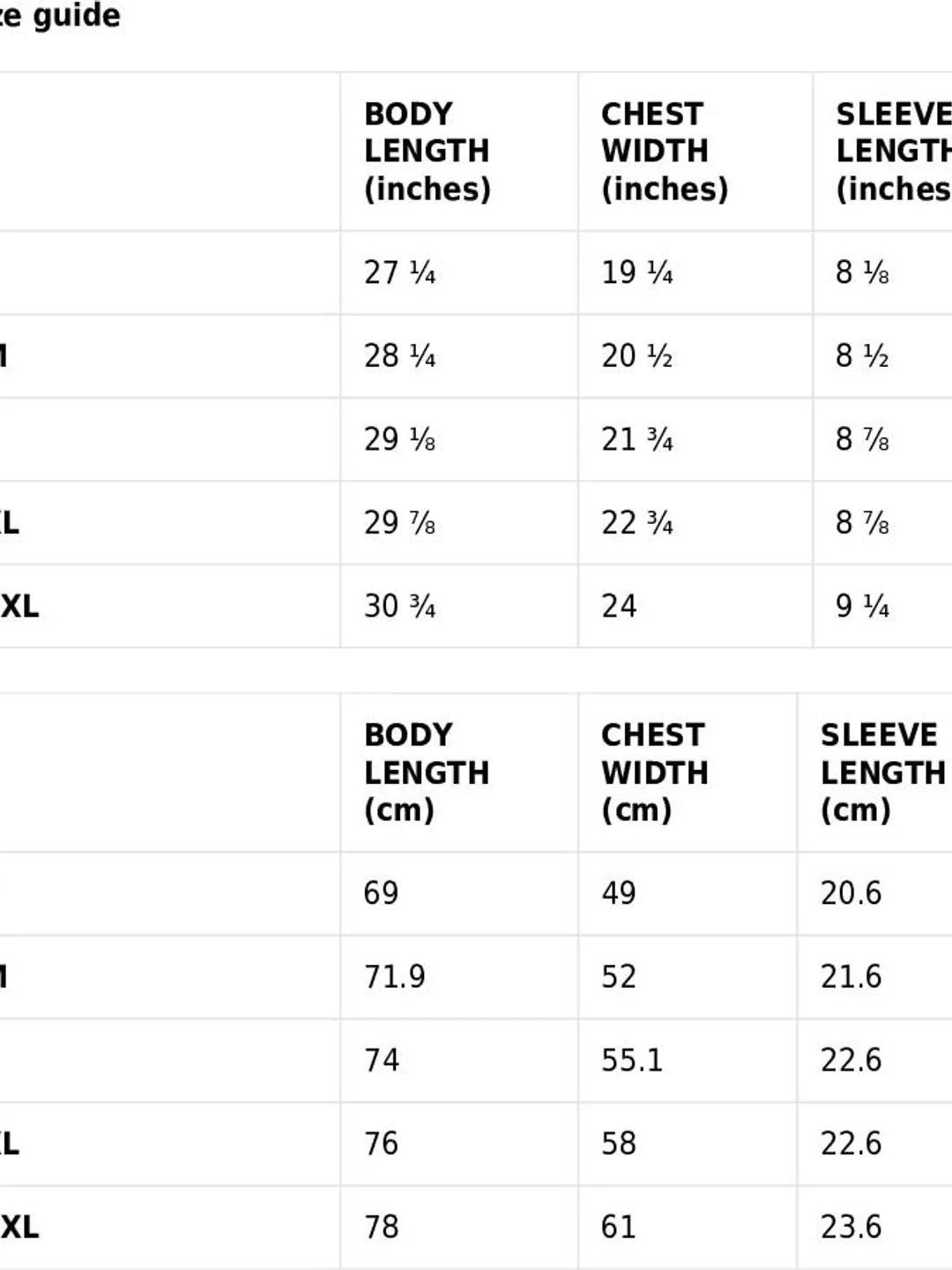Screen dimensions: 952x1270
Task: Select the 22 ¾ chest width cell
Action: [x=637, y=523]
